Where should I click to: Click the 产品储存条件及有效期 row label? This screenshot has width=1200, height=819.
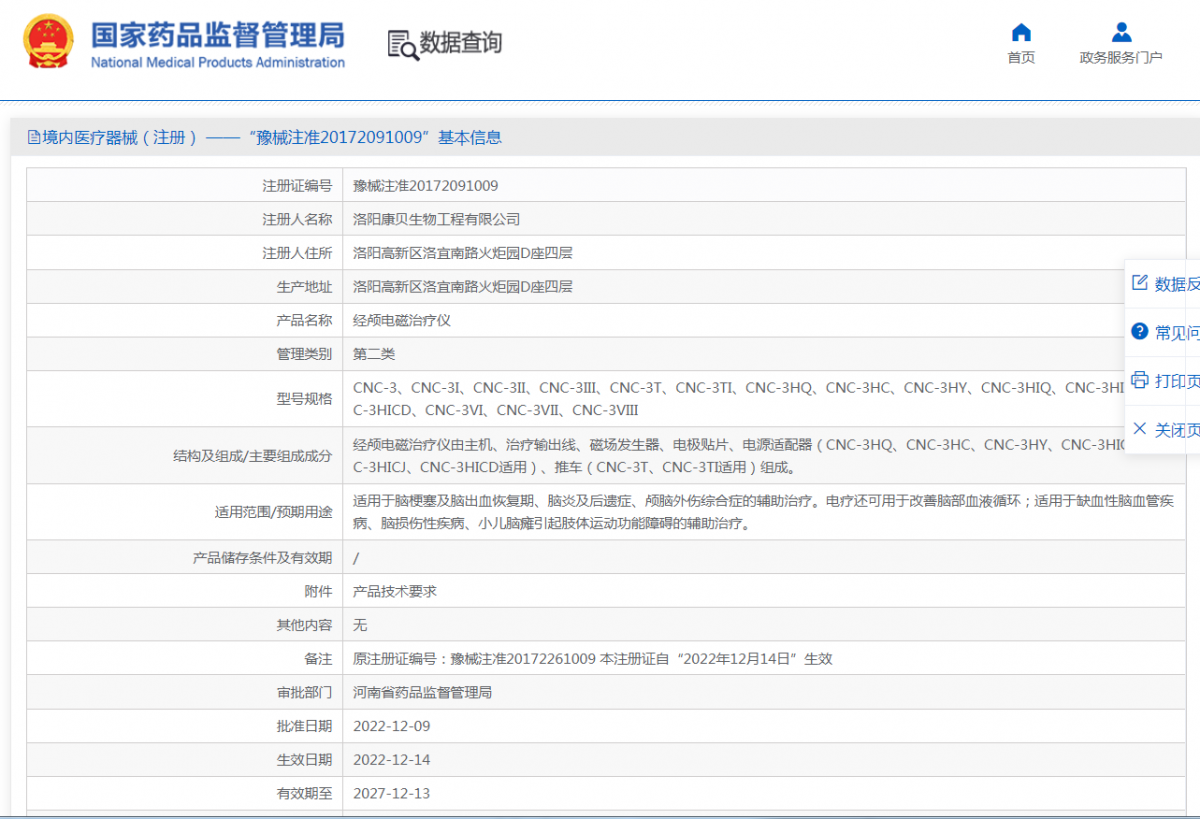262,557
